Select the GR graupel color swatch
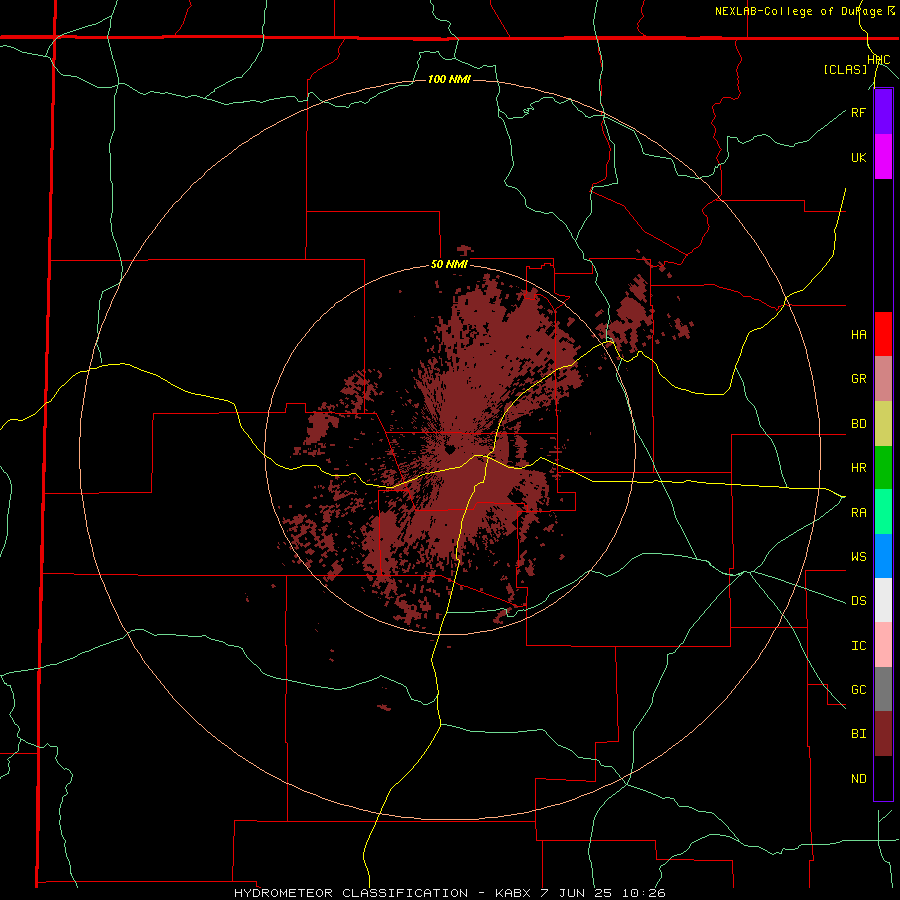 point(883,379)
